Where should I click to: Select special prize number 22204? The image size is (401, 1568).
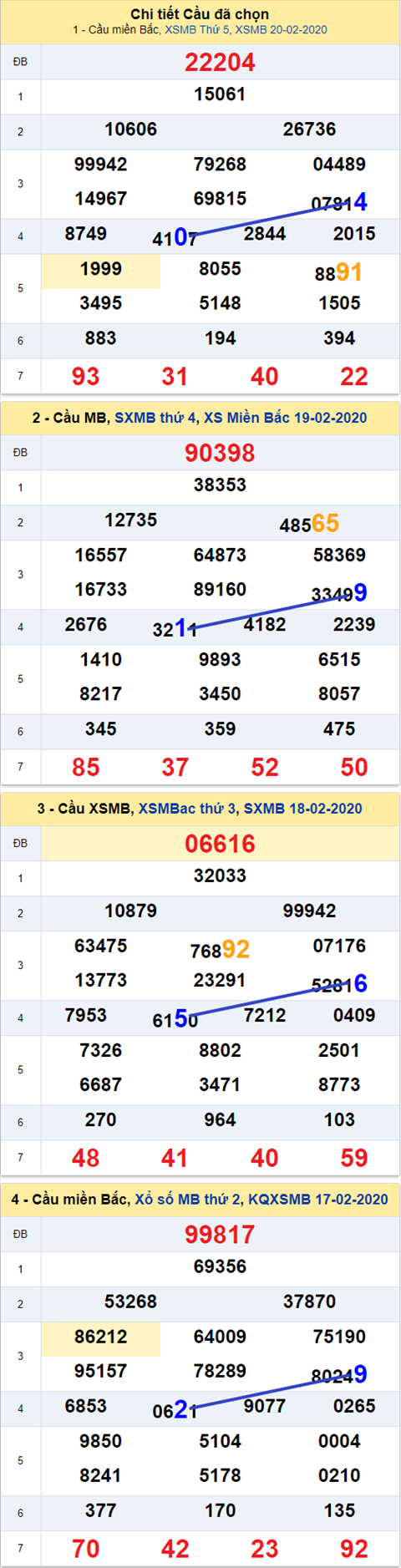pyautogui.click(x=220, y=62)
